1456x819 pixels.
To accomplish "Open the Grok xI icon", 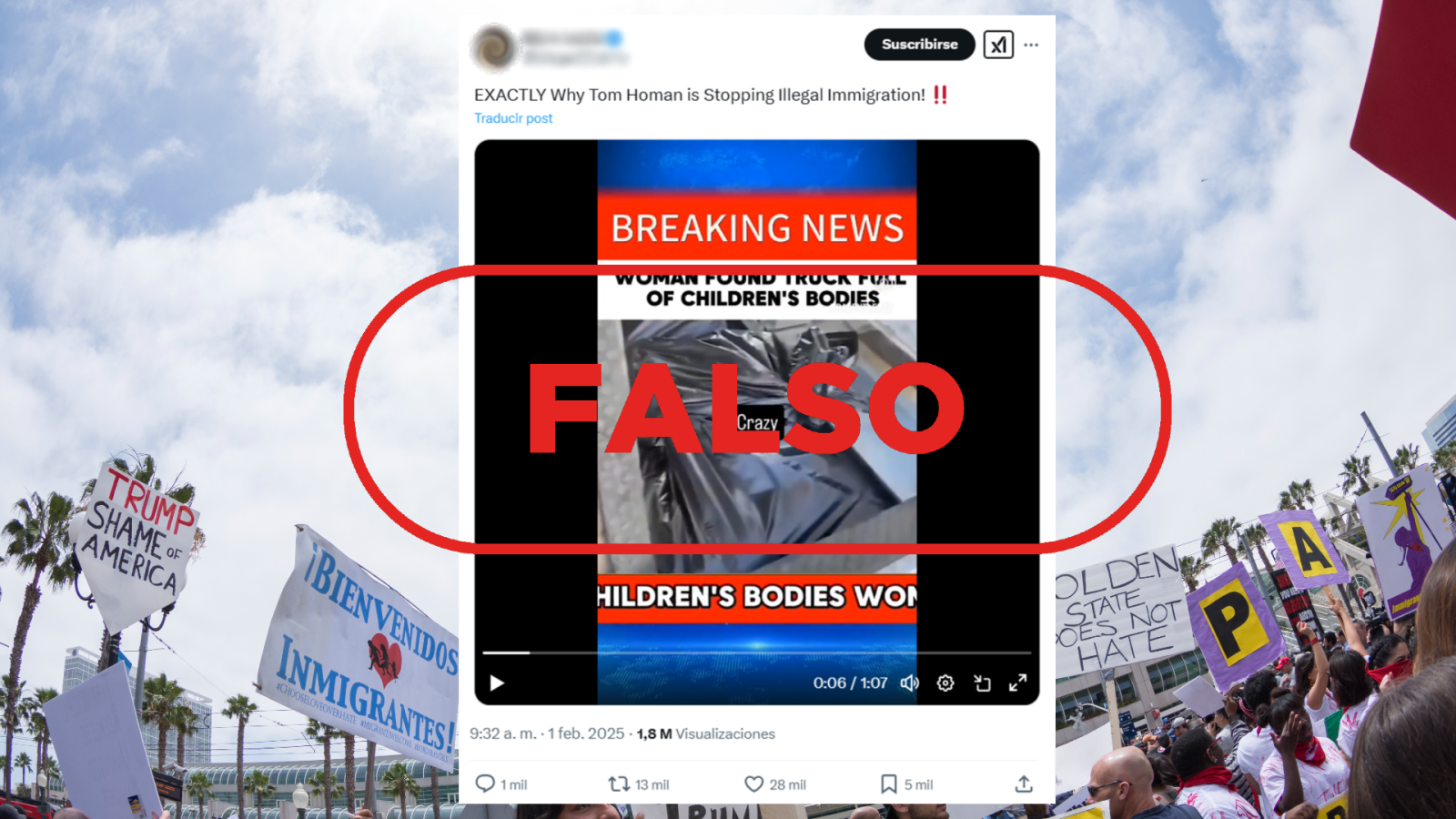I will point(998,45).
